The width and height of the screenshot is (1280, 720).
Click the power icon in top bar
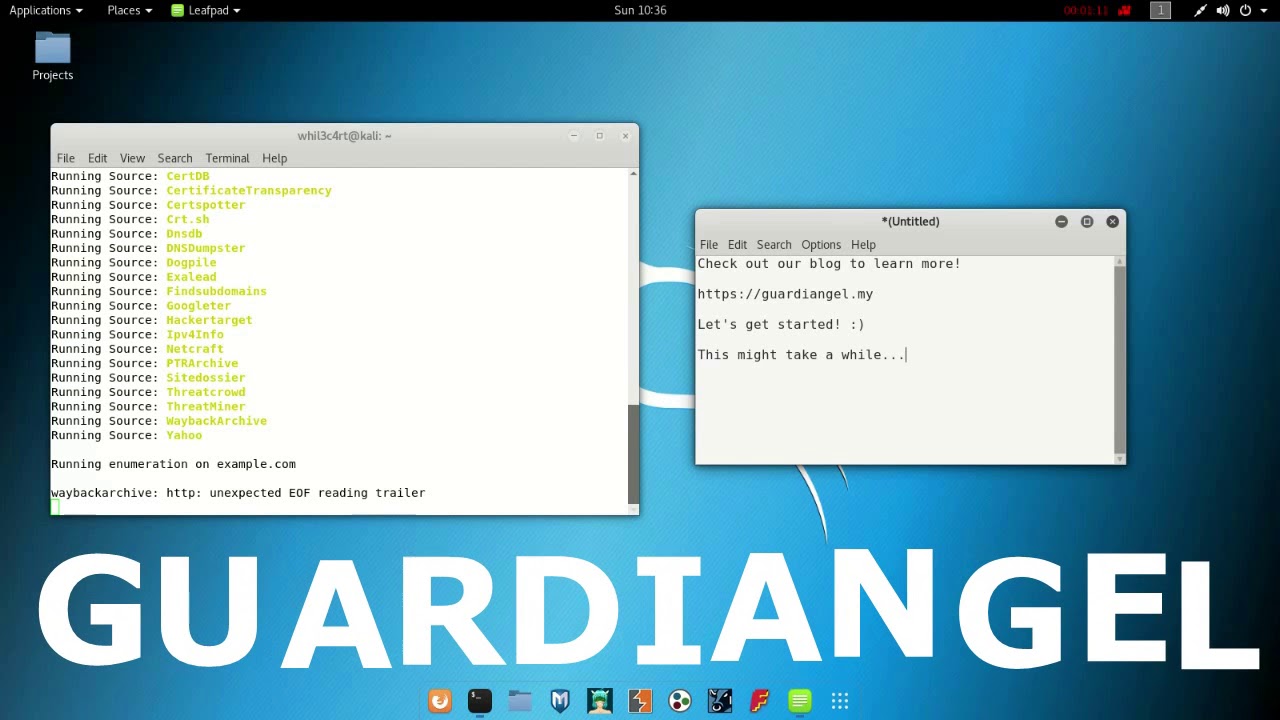1245,10
